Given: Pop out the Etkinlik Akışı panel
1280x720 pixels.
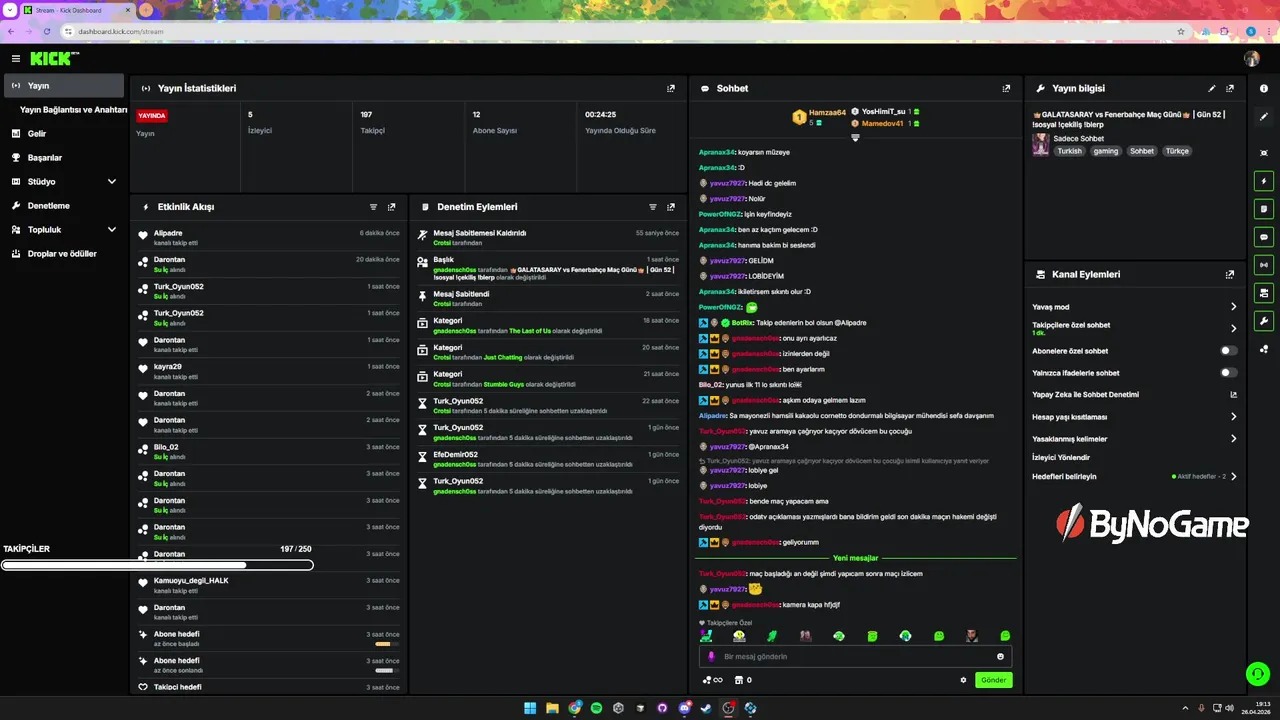Looking at the screenshot, I should pos(391,207).
